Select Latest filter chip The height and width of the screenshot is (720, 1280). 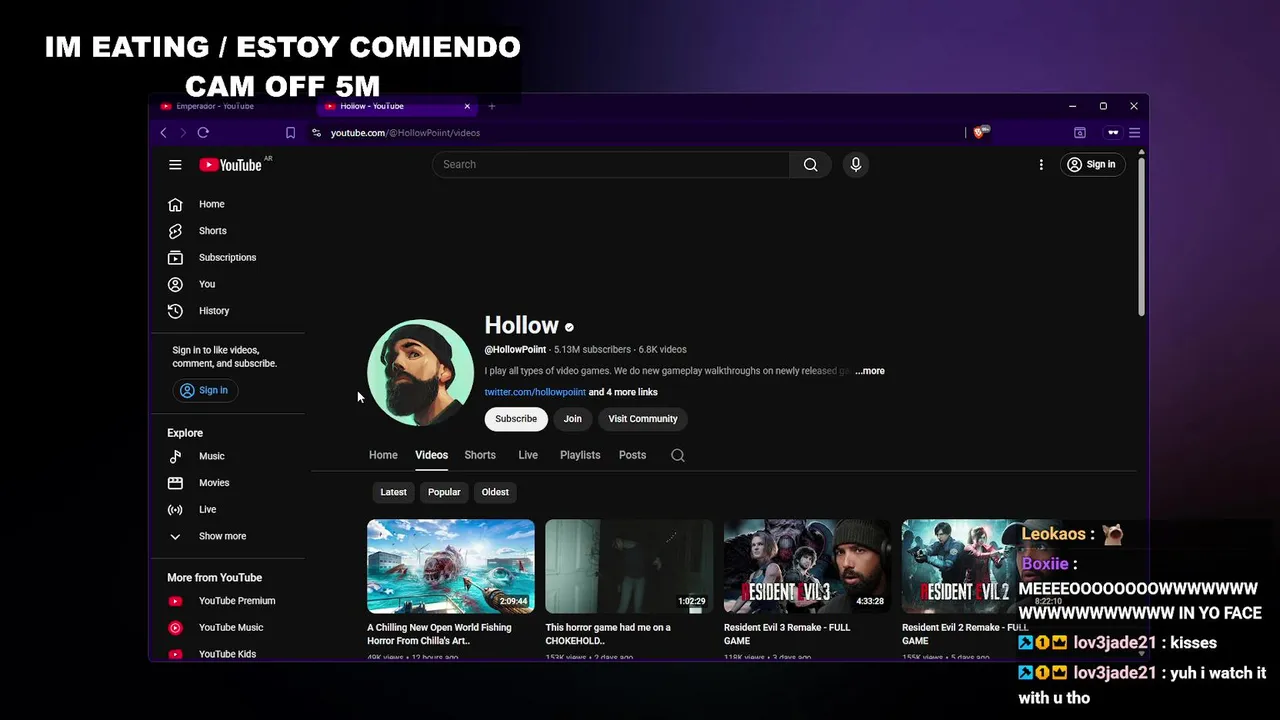coord(393,492)
